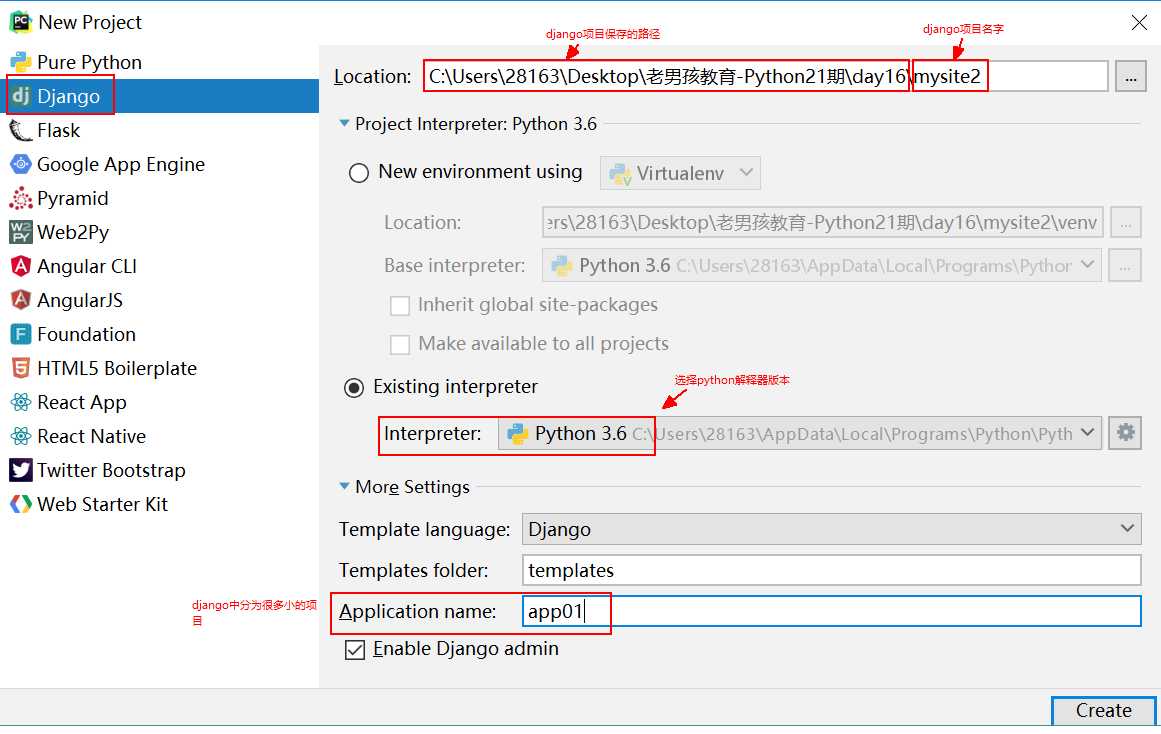Screen dimensions: 1161x734
Task: Click into the Templates folder field
Action: (832, 570)
